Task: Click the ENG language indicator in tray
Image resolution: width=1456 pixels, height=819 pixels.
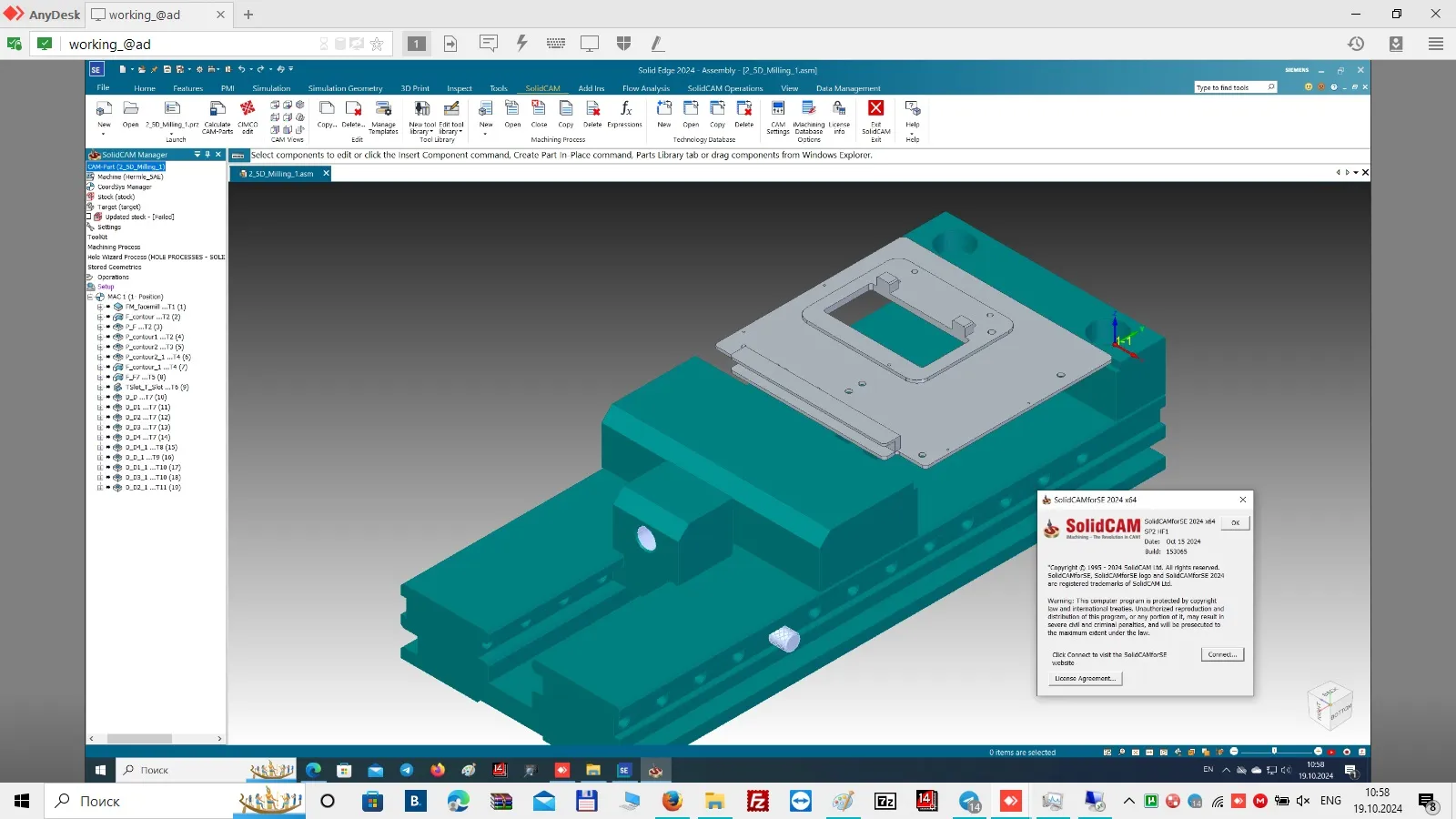Action: 1330,801
